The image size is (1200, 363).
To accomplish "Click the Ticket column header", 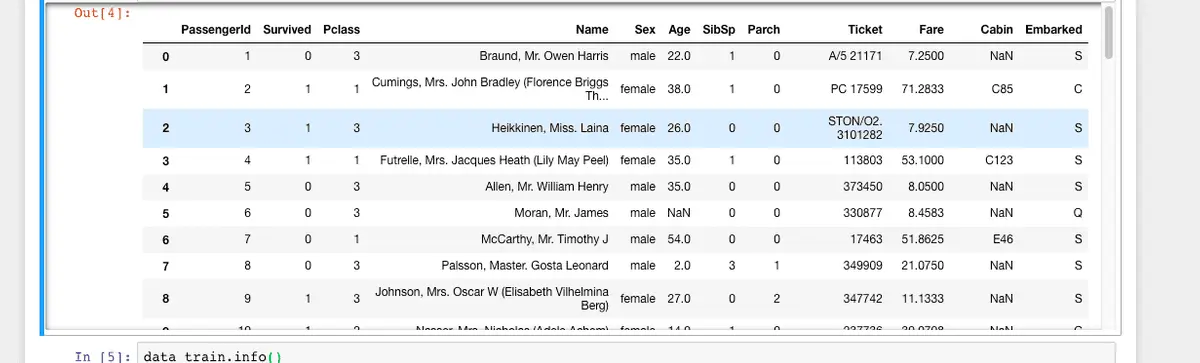I will click(x=865, y=30).
